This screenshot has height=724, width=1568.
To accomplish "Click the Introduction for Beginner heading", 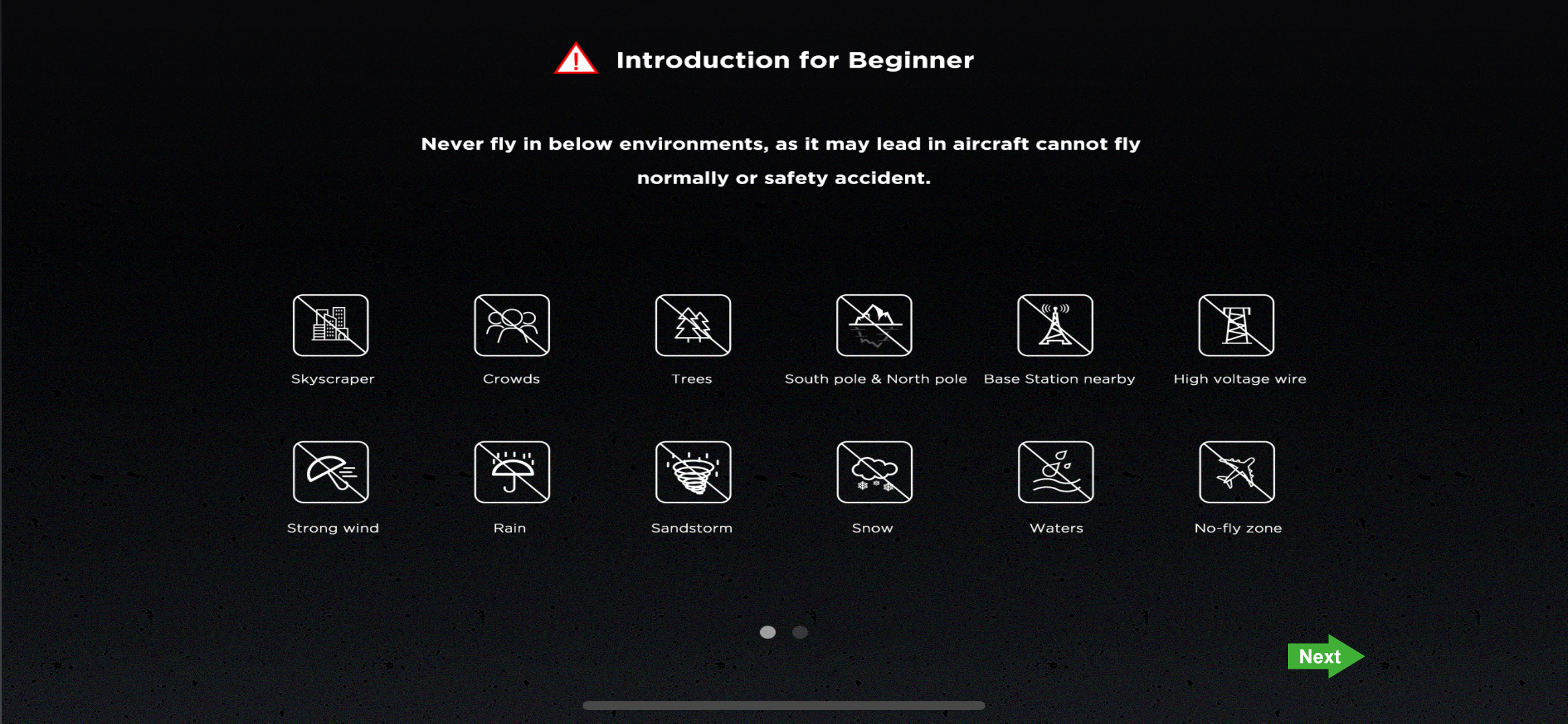I will (794, 60).
